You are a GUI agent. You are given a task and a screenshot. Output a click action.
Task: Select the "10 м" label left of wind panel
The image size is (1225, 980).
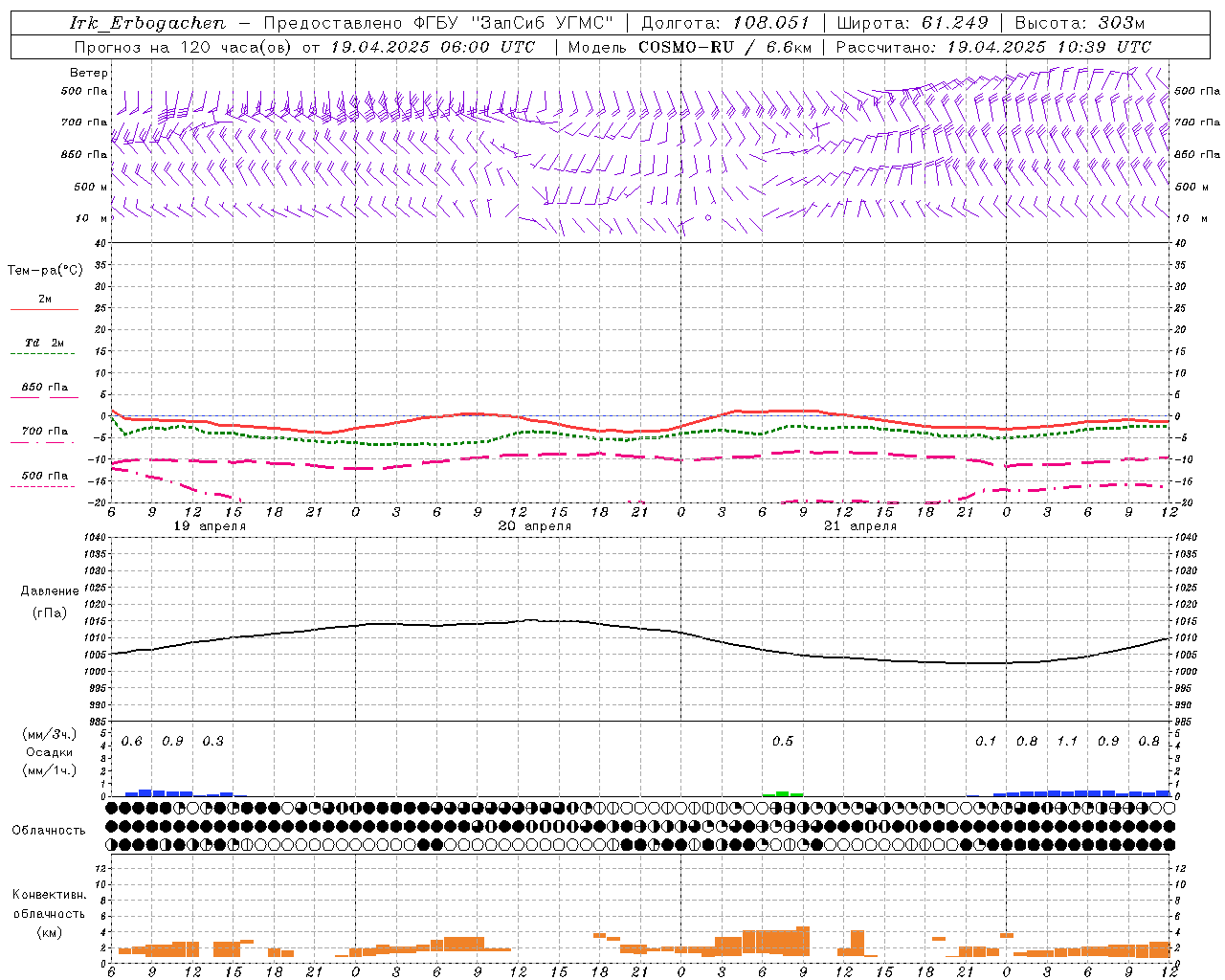tap(93, 219)
